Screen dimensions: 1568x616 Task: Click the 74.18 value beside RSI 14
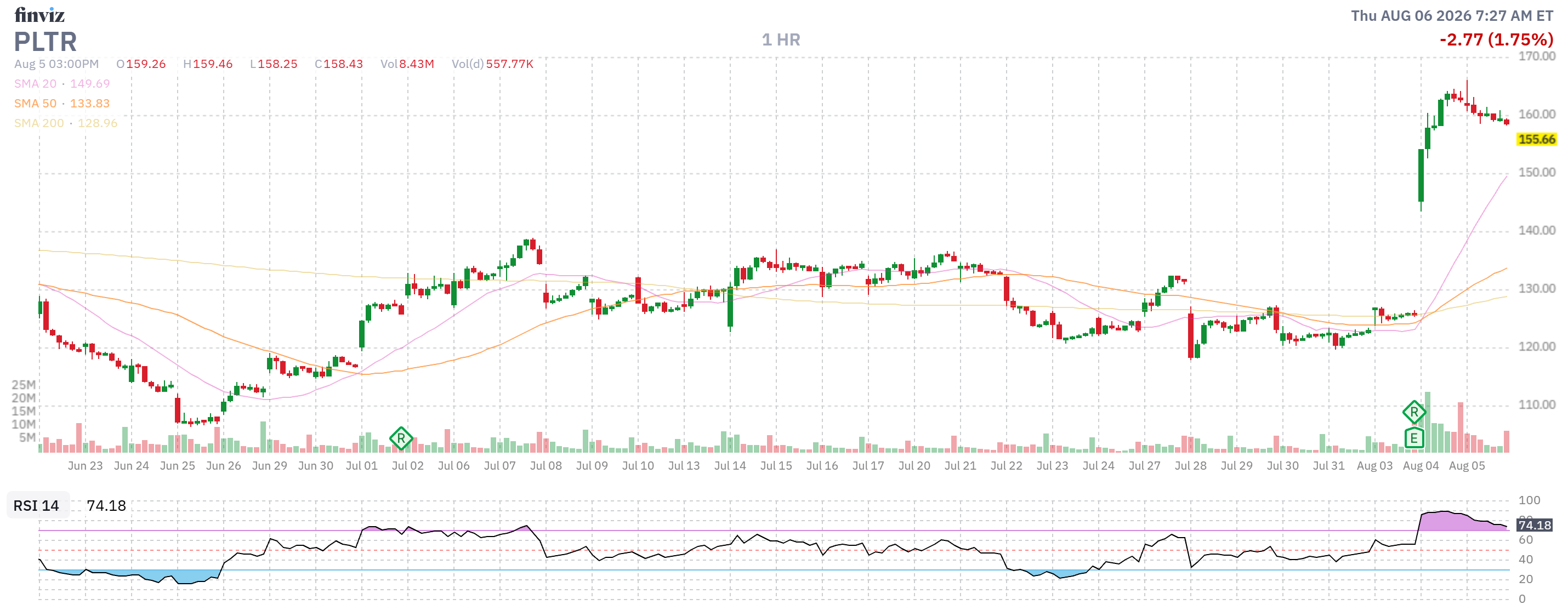coord(106,506)
